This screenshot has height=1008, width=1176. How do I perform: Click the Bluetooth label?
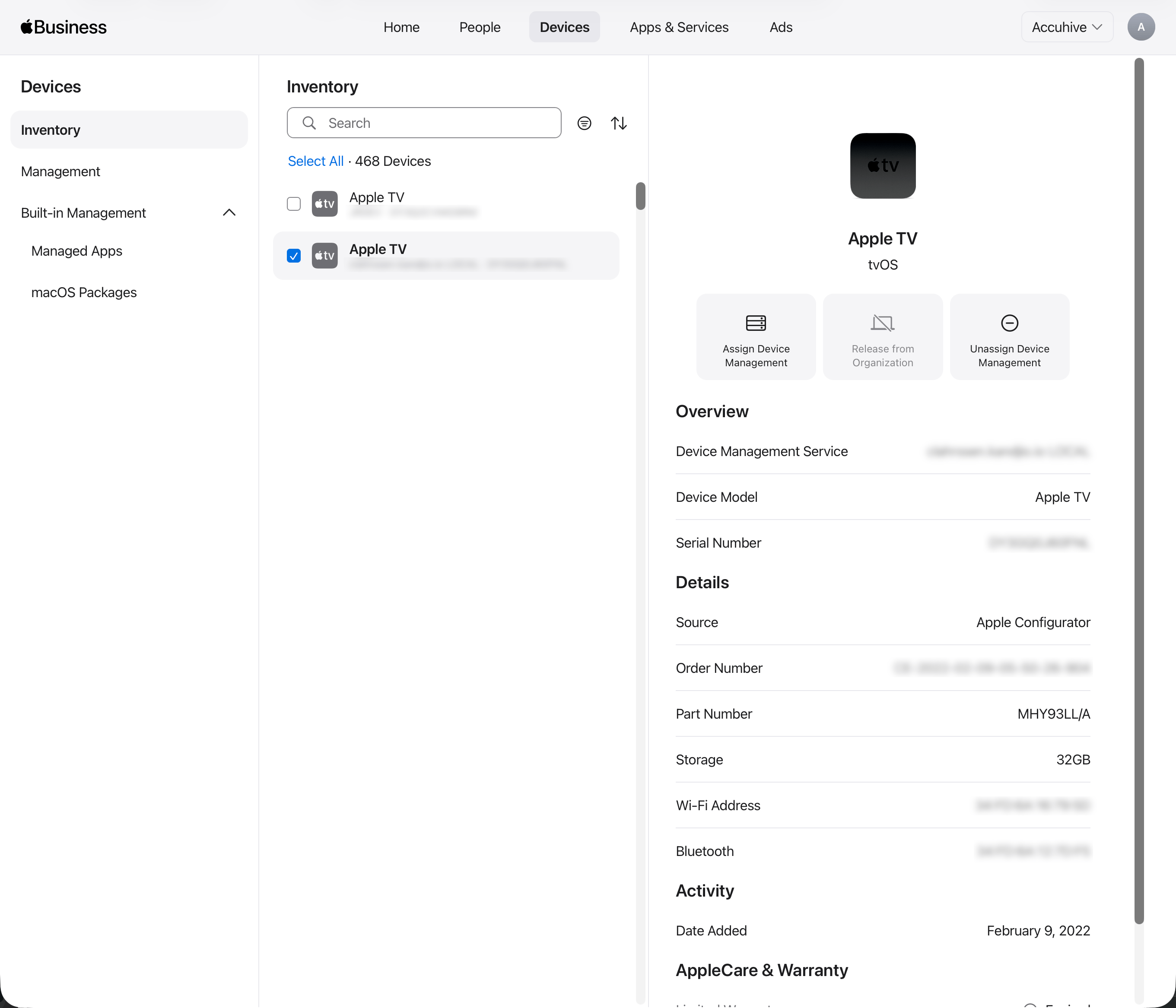coord(704,851)
